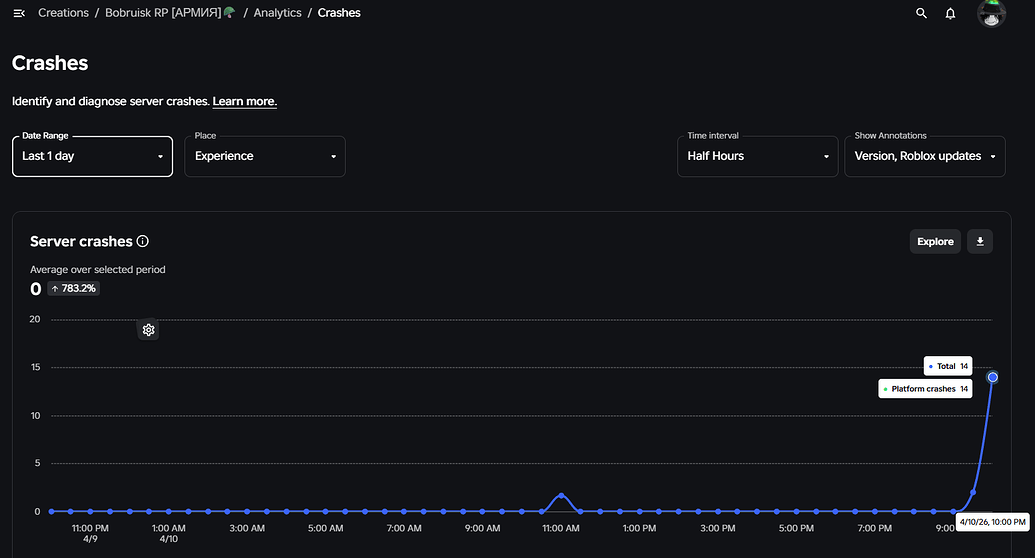The image size is (1035, 558).
Task: Open Bobruisk RP [АРМИЯ] breadcrumb
Action: [170, 13]
